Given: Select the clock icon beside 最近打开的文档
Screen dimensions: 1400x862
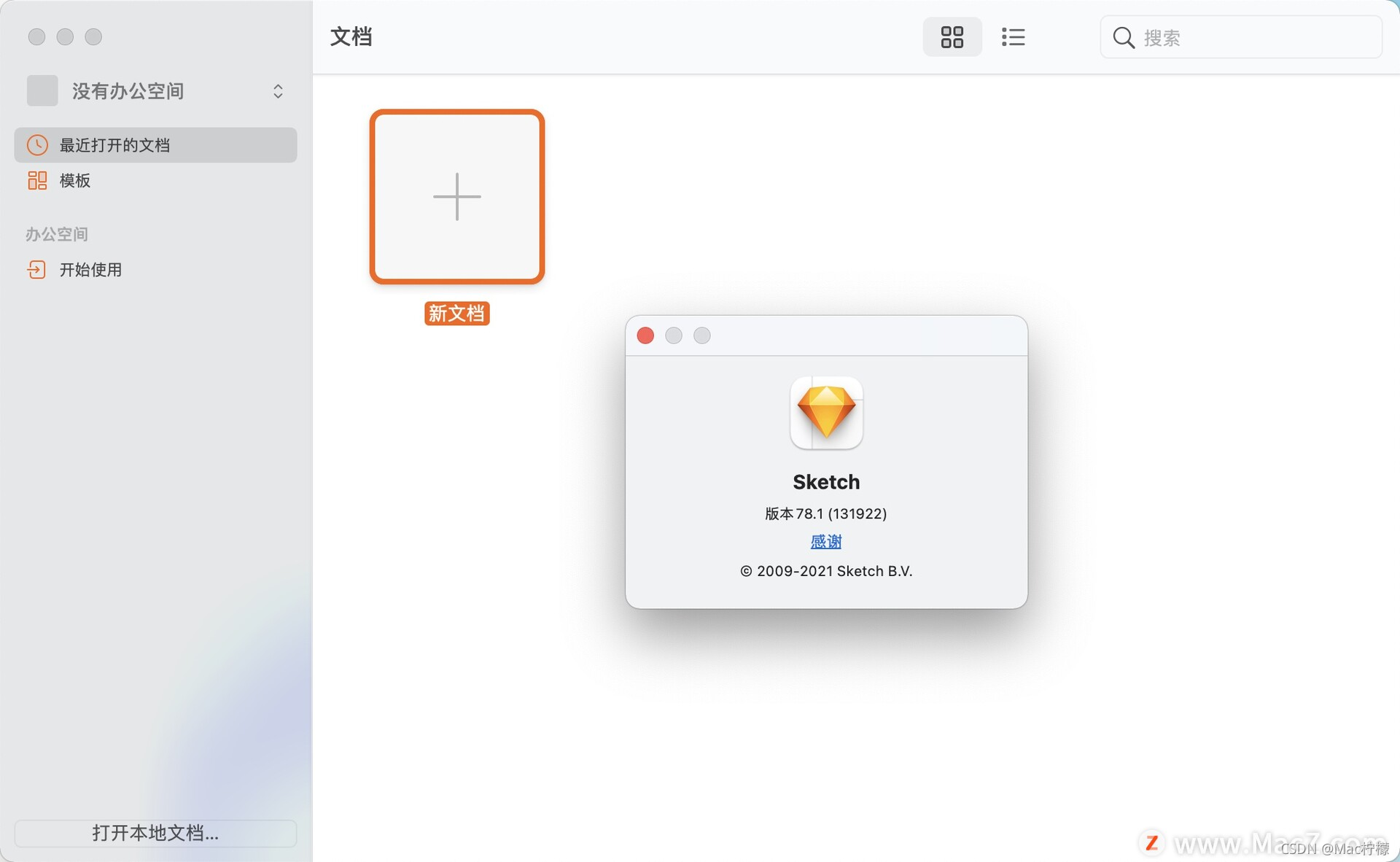Looking at the screenshot, I should coord(37,144).
